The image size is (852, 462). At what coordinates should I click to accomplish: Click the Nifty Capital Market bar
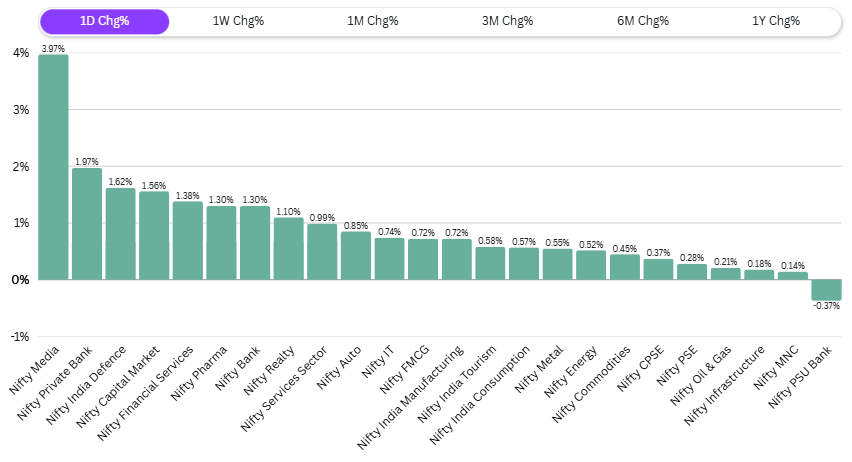(x=154, y=236)
